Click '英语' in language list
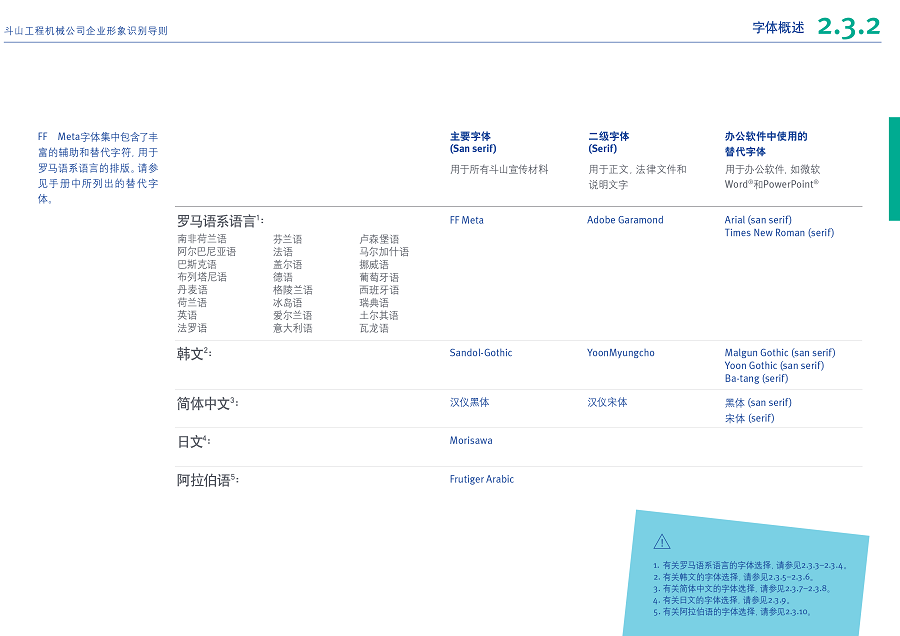 (x=187, y=315)
